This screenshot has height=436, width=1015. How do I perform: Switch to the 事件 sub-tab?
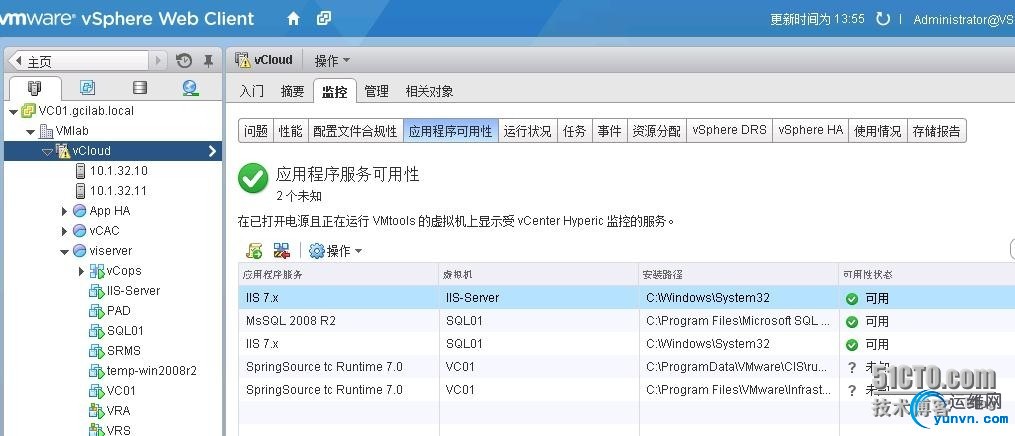point(609,131)
